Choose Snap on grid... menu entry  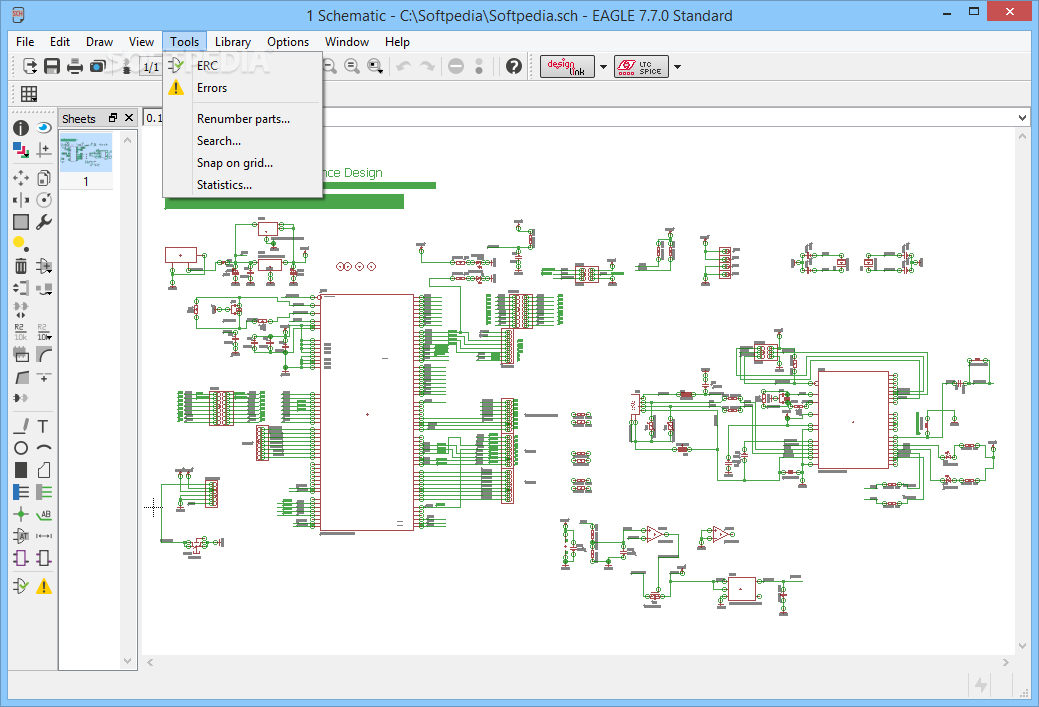[243, 162]
